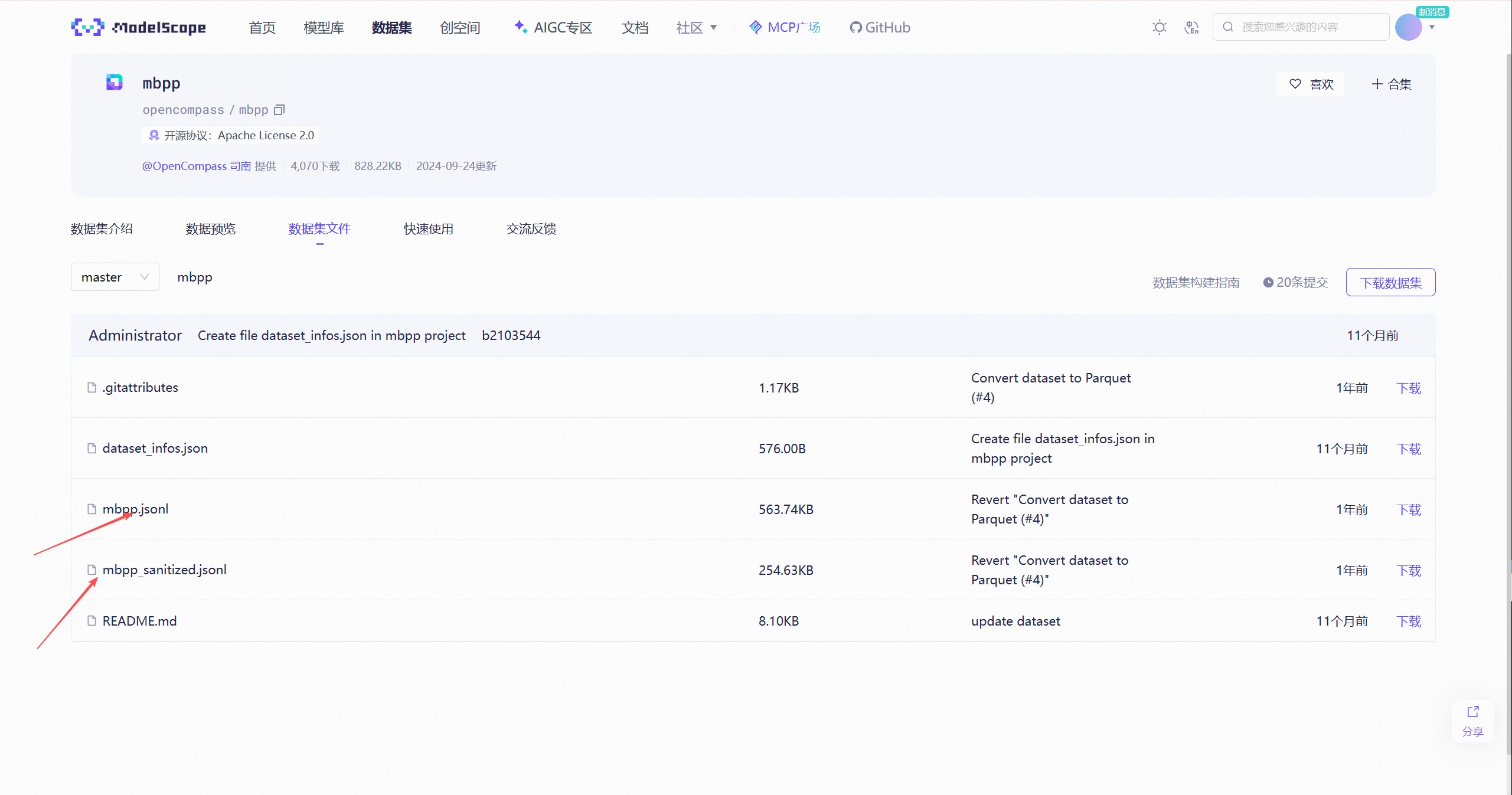Open 模型库 in the navigation
The width and height of the screenshot is (1512, 795).
[324, 28]
